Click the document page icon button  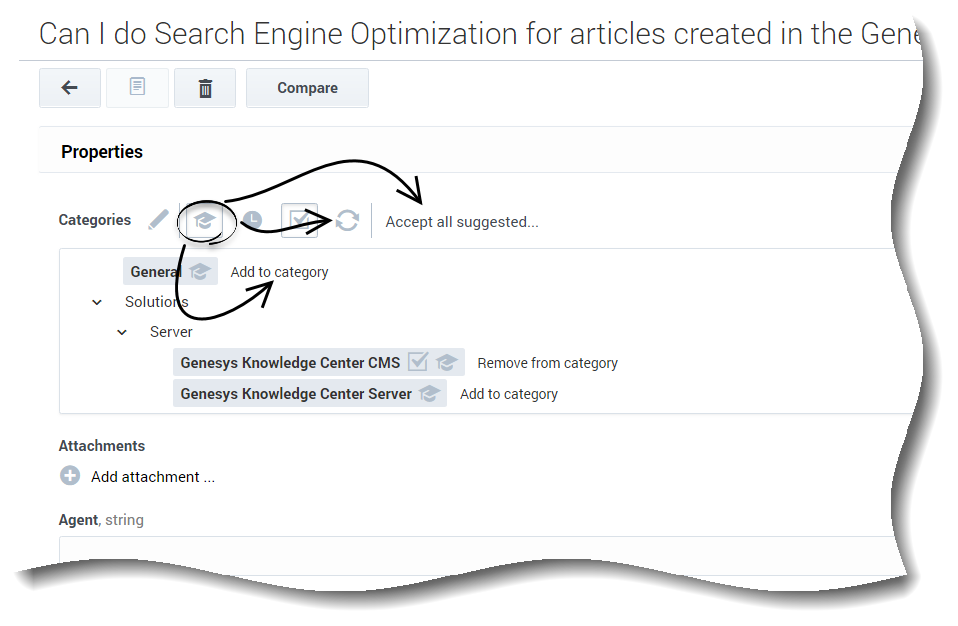click(137, 88)
